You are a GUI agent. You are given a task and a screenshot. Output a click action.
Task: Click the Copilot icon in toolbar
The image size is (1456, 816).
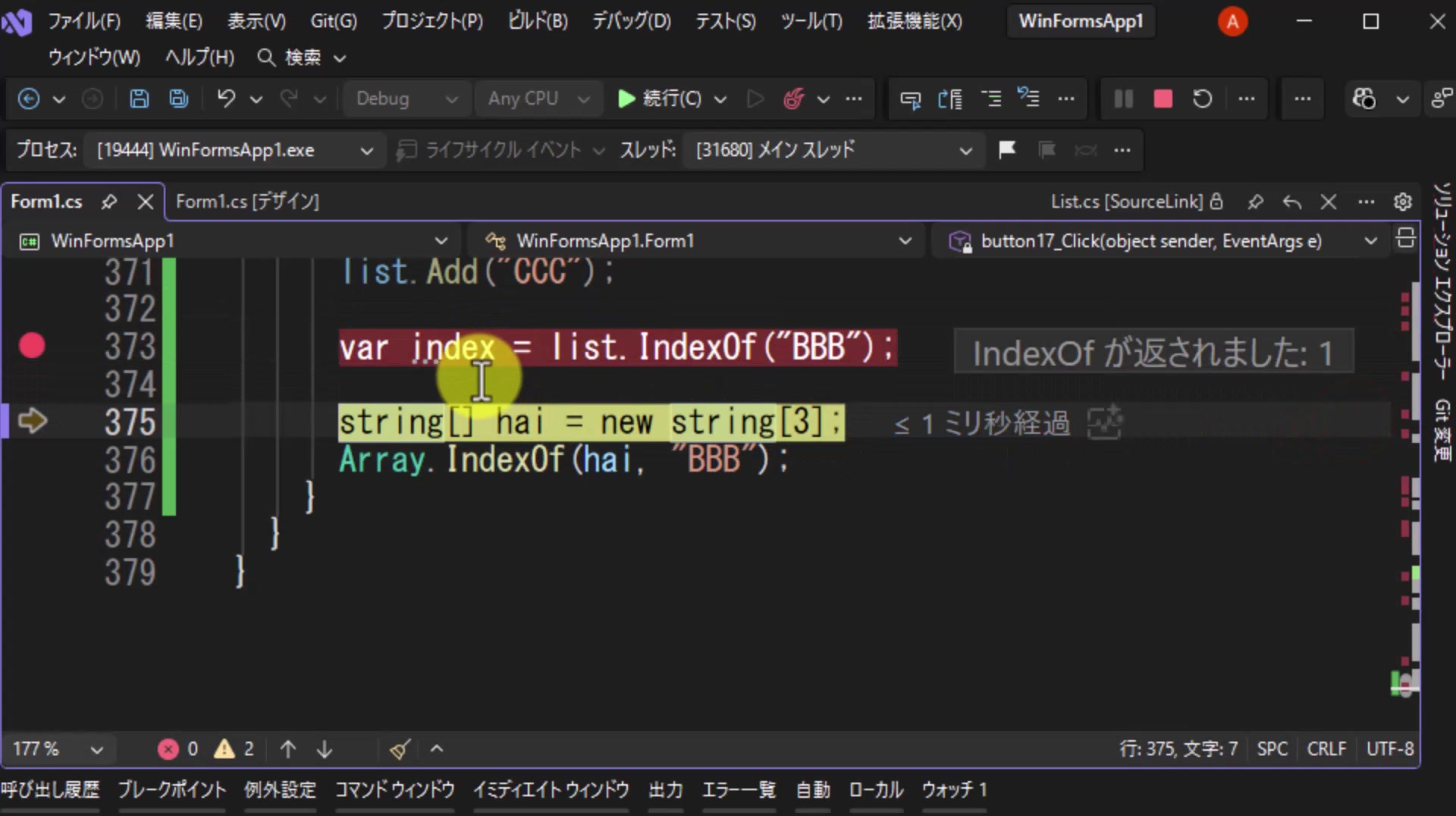tap(1363, 99)
